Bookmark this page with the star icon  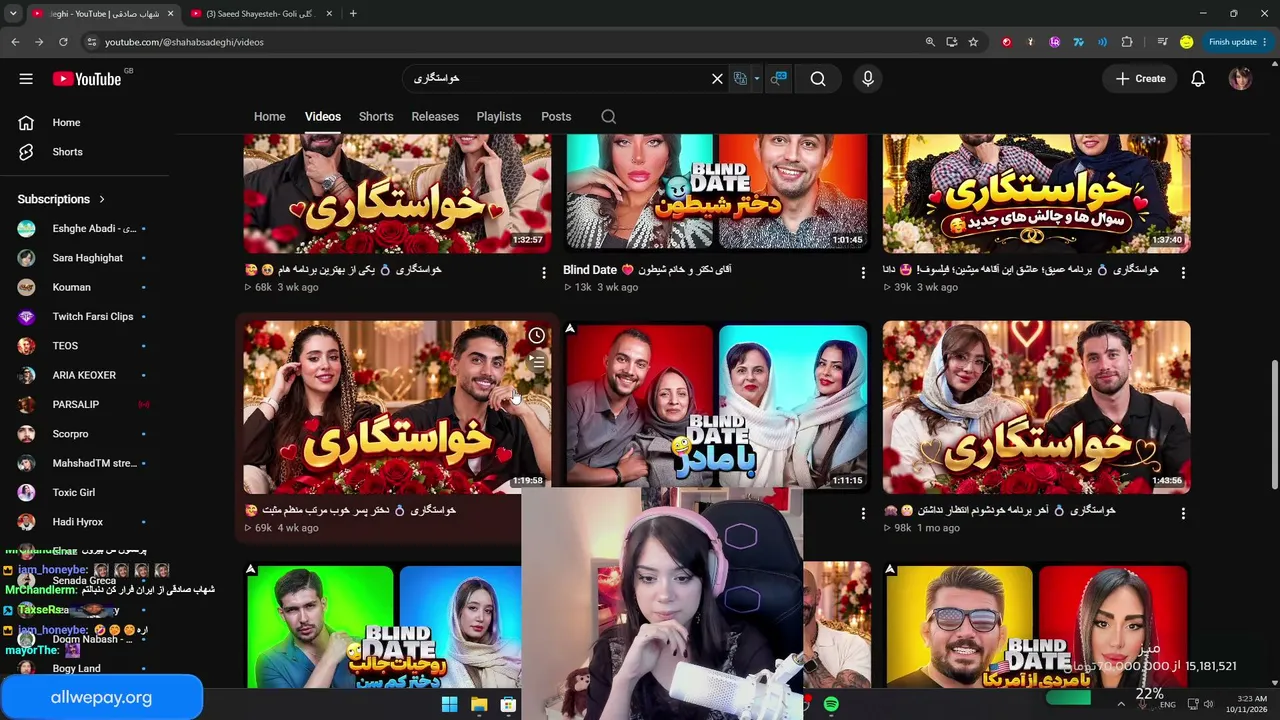973,42
